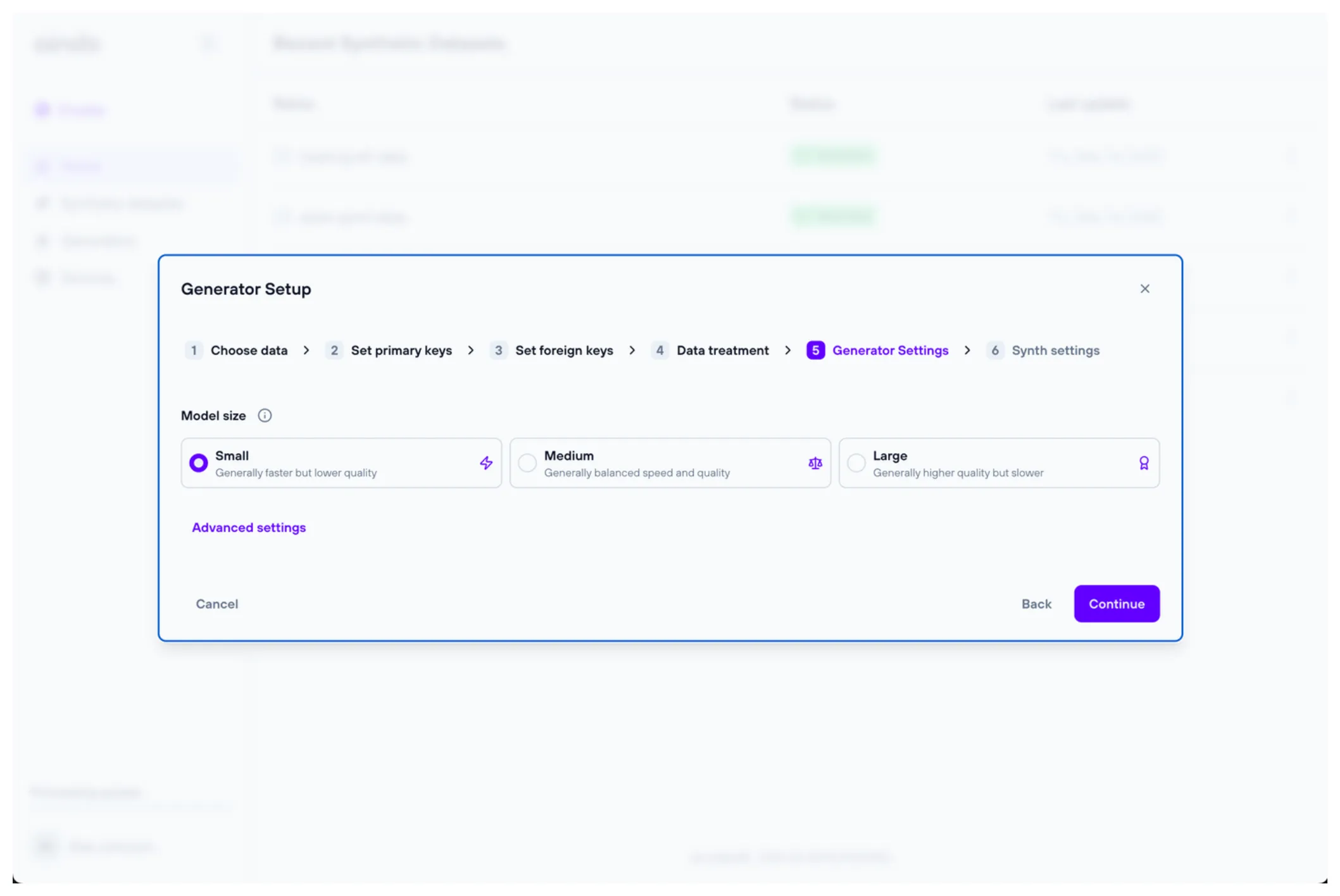Select the Large model size option

998,463
